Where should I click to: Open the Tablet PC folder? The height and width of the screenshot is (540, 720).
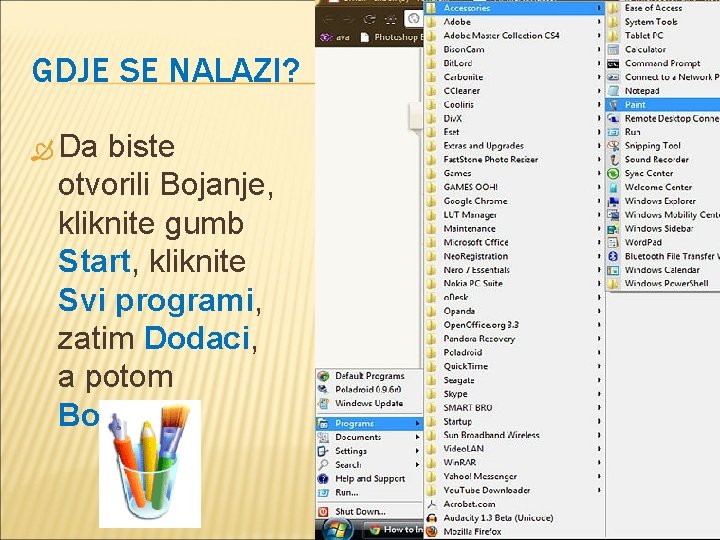click(x=663, y=35)
